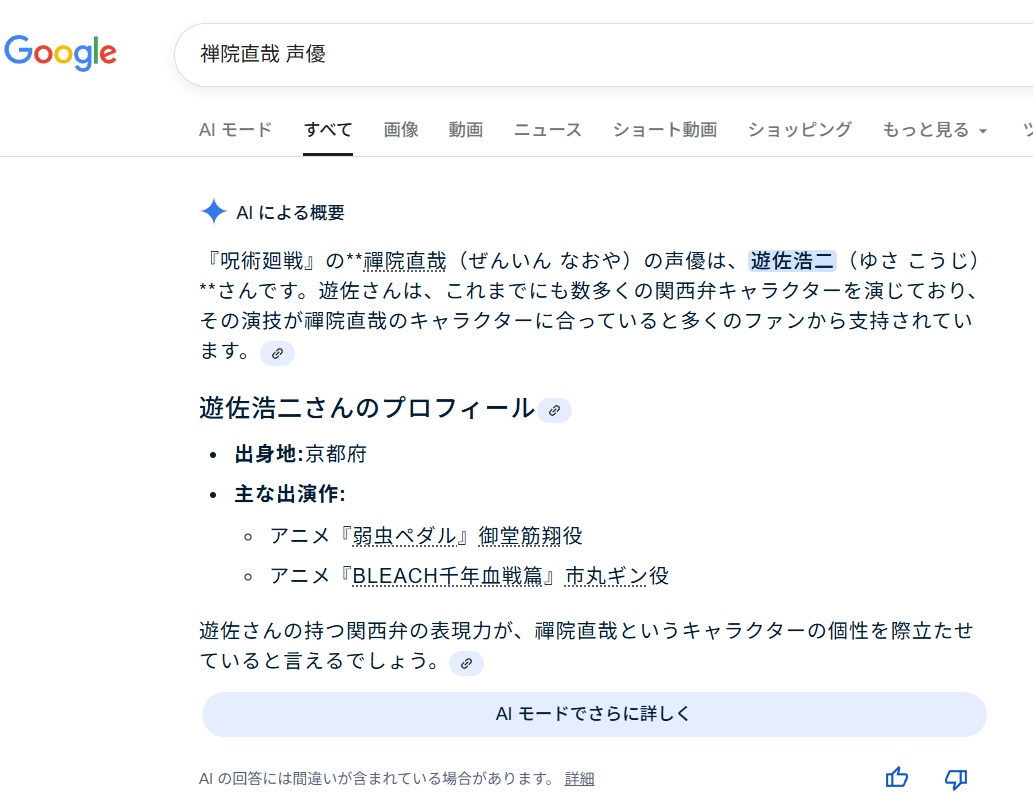Click the underlined 禅院直哉 link
Viewport: 1033px width, 811px height.
405,261
